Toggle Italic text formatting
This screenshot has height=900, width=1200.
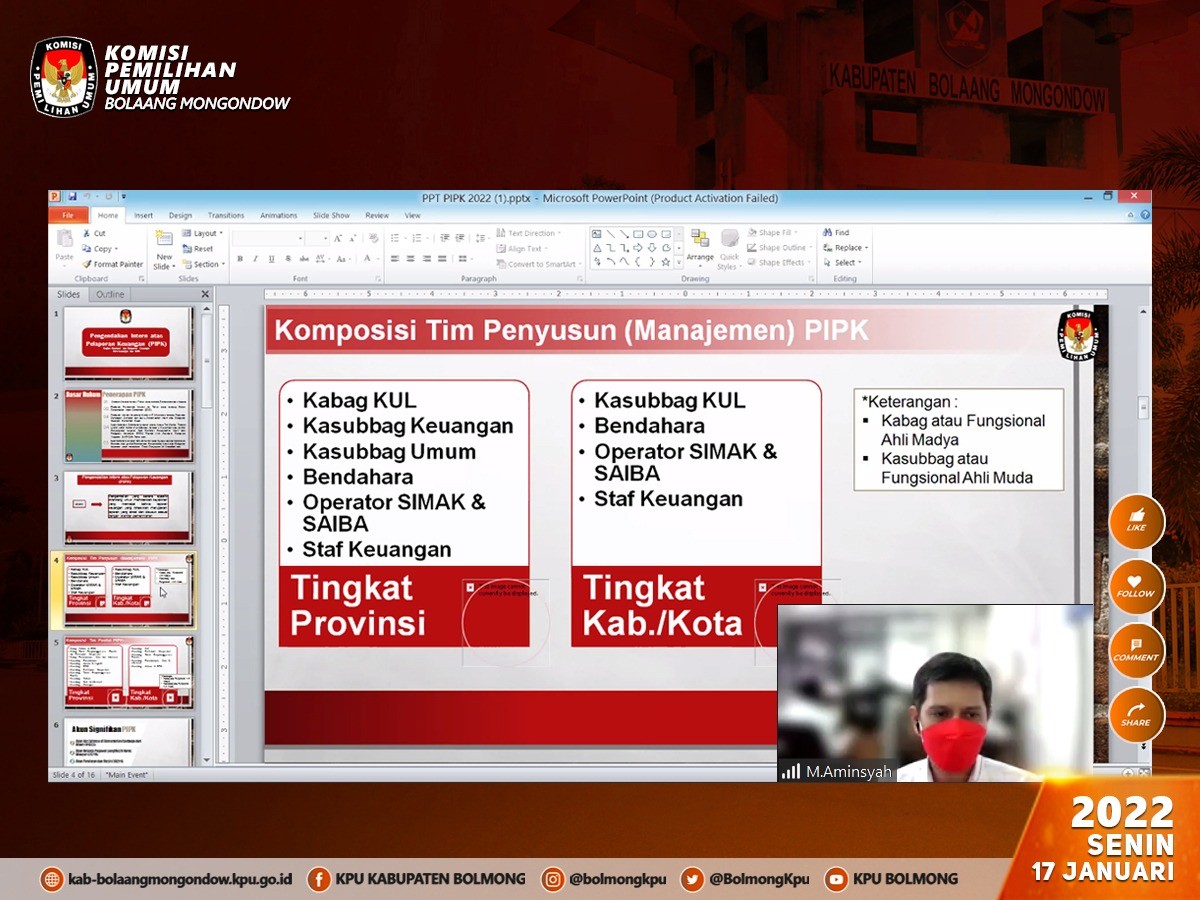pos(255,259)
